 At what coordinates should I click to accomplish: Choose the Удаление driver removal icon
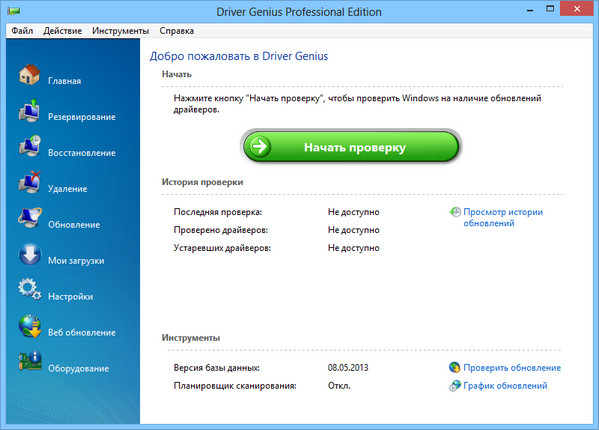coord(29,182)
